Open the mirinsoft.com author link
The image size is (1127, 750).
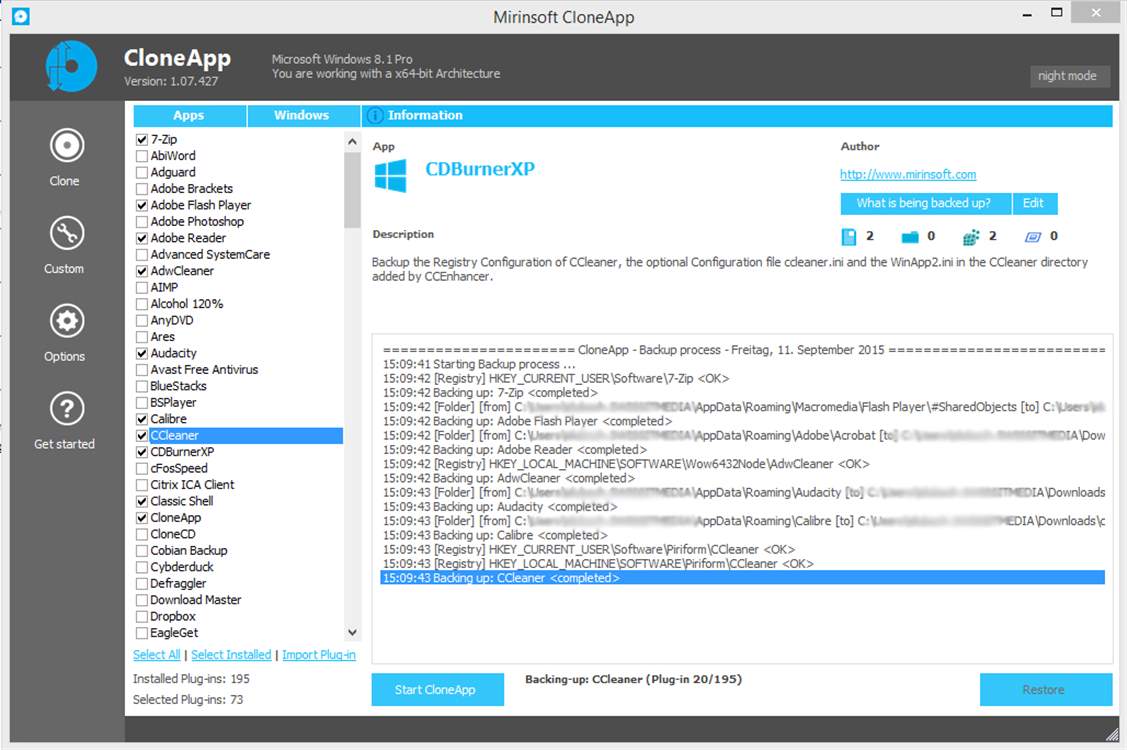[x=908, y=175]
